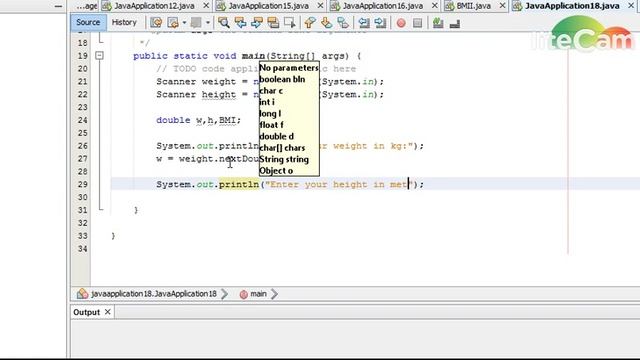Click line number 29 in gutter

click(x=82, y=184)
